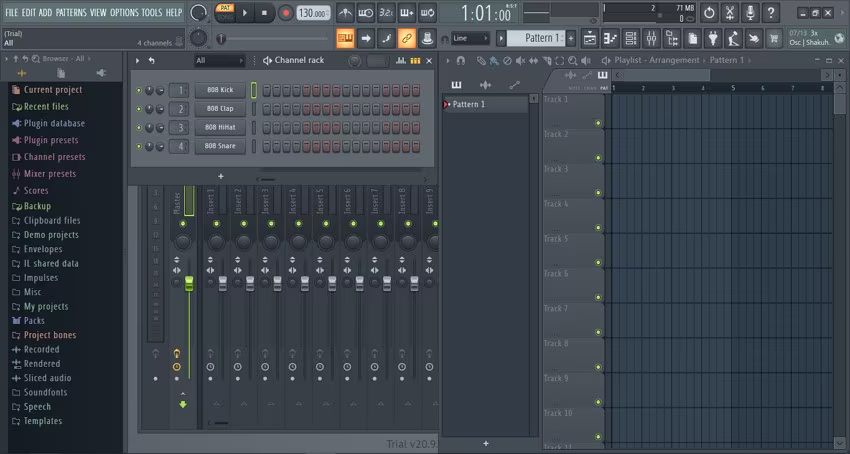The width and height of the screenshot is (850, 454).
Task: Toggle PAT/SONG mode switch
Action: tap(225, 12)
